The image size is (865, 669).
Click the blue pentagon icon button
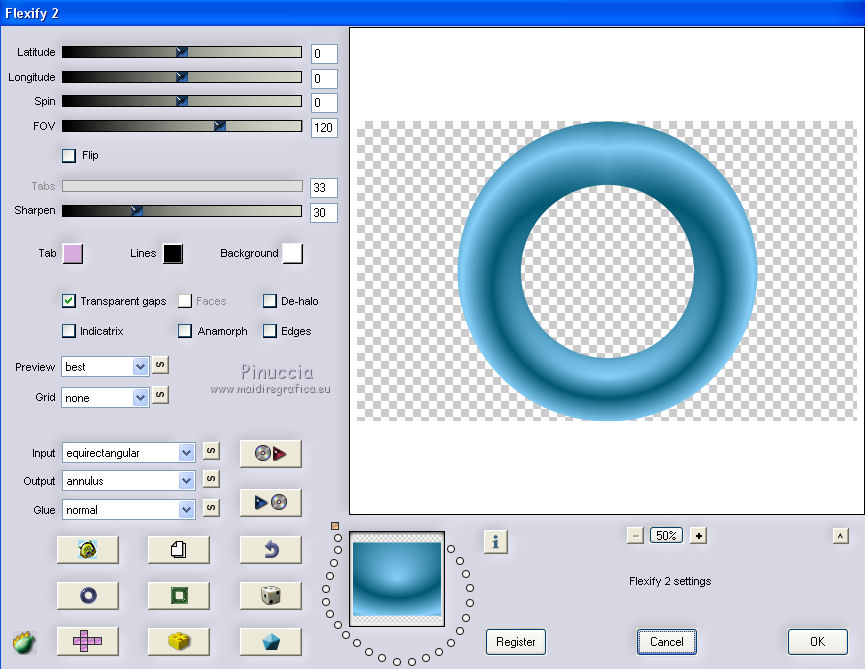(270, 641)
